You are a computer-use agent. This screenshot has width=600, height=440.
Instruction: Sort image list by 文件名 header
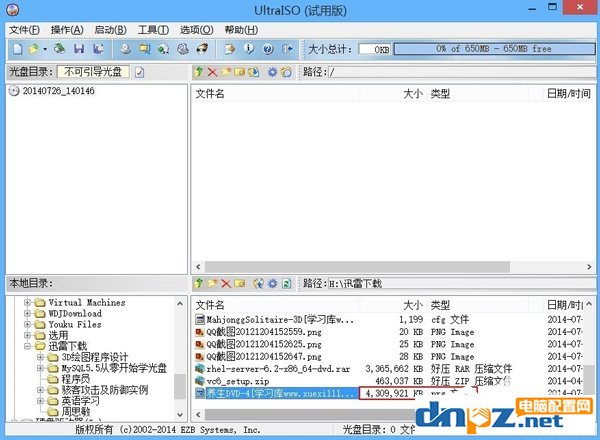pos(276,94)
